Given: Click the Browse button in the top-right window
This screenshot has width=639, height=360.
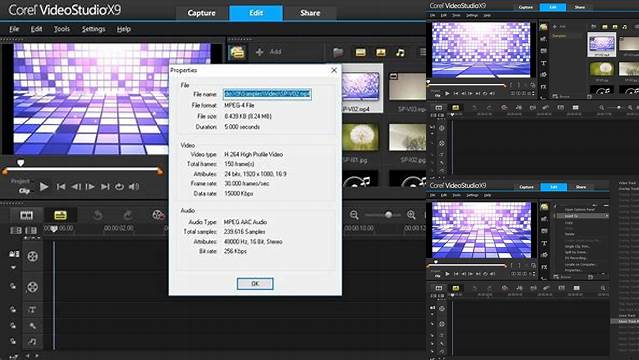Looking at the screenshot, I should [562, 97].
